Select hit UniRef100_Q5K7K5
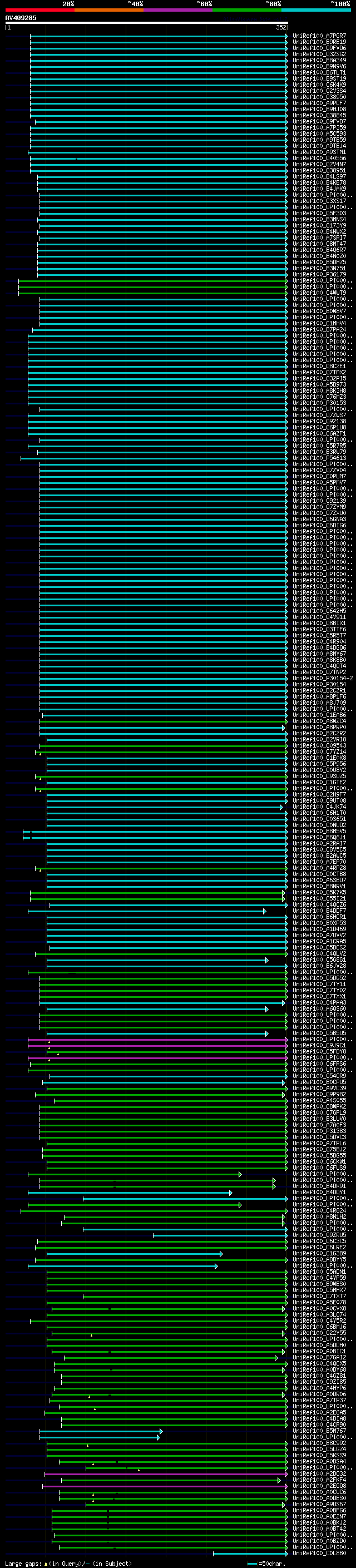The height and width of the screenshot is (1568, 356). 319,892
